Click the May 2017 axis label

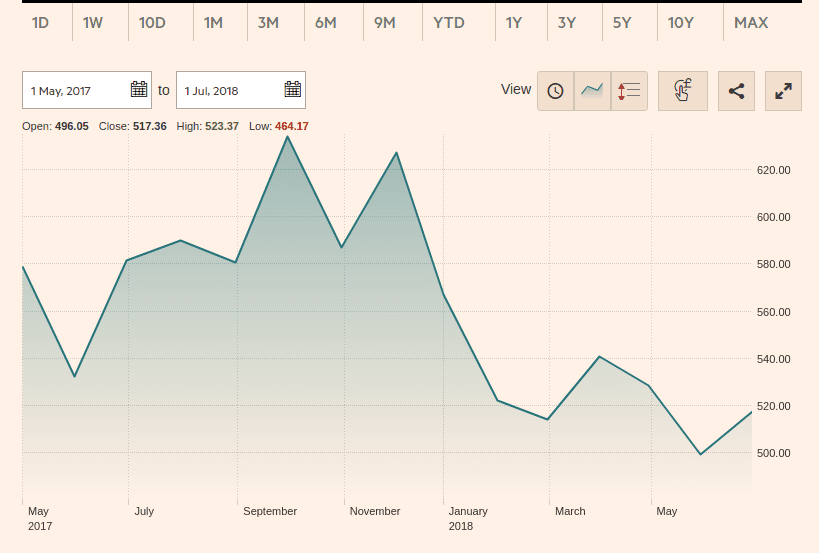[40, 519]
